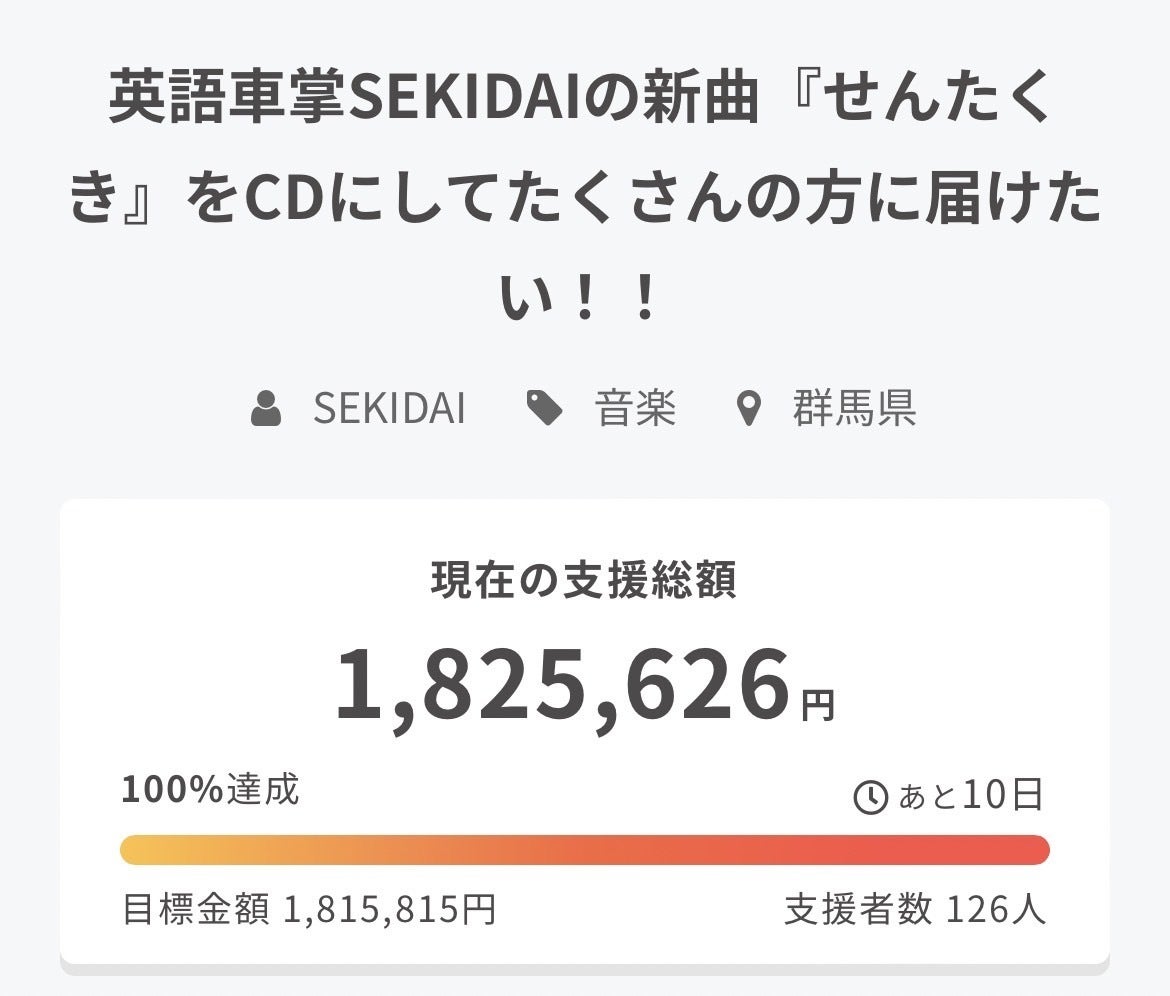The image size is (1170, 996).
Task: Click the 現在の支援総額 heading
Action: [x=584, y=581]
